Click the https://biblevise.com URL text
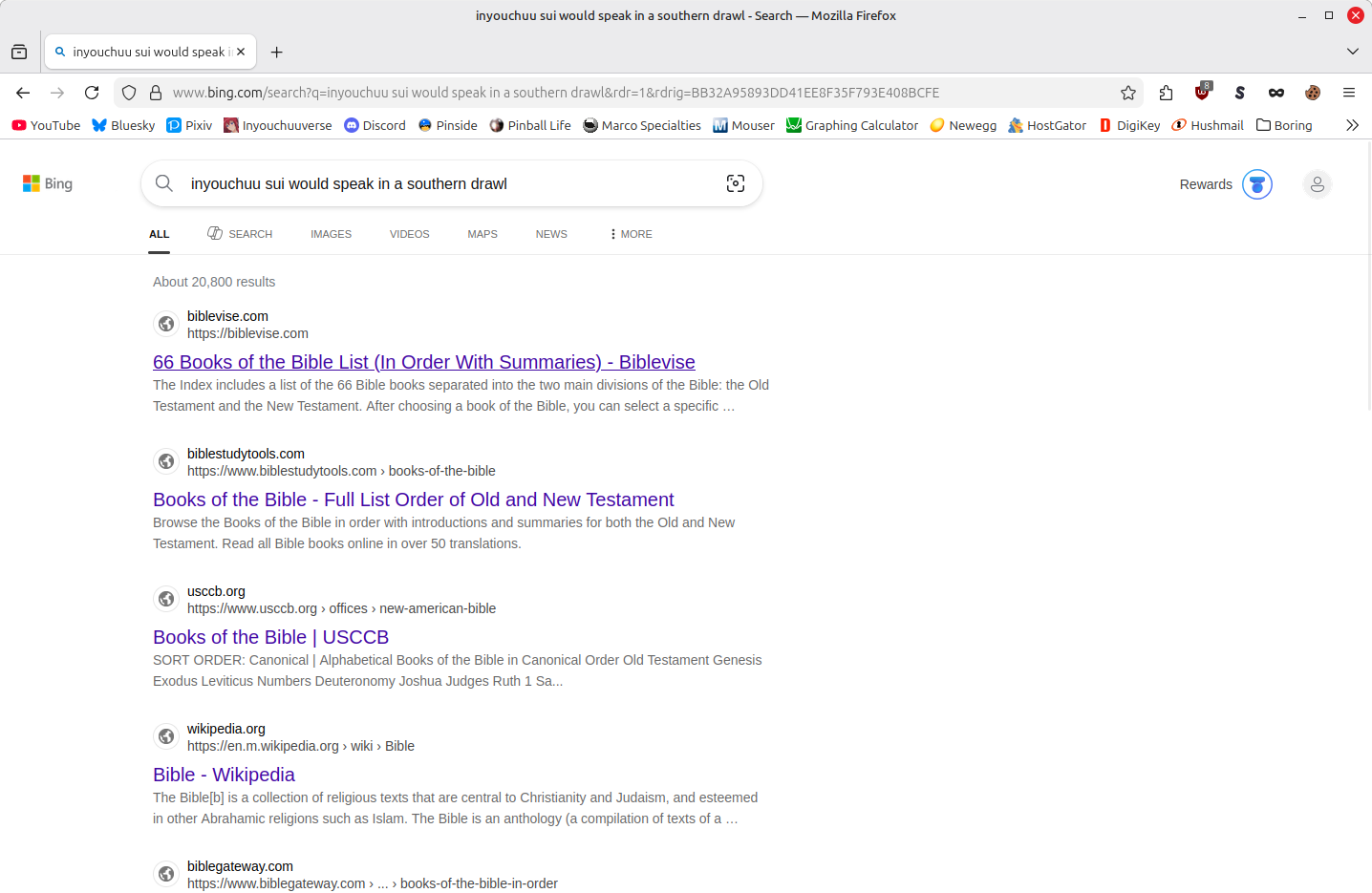This screenshot has width=1372, height=893. click(x=247, y=333)
